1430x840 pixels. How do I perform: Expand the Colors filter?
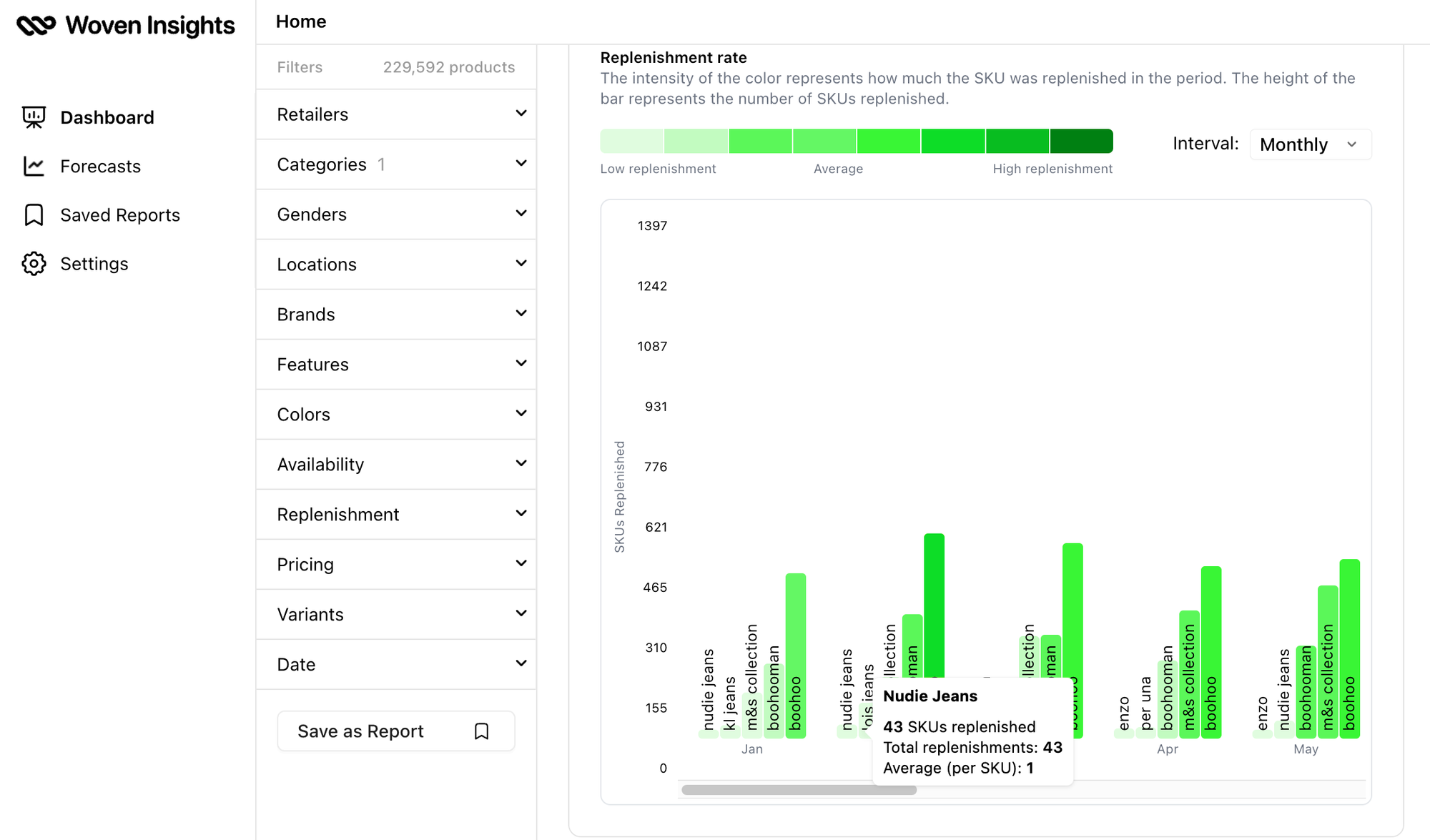click(396, 415)
